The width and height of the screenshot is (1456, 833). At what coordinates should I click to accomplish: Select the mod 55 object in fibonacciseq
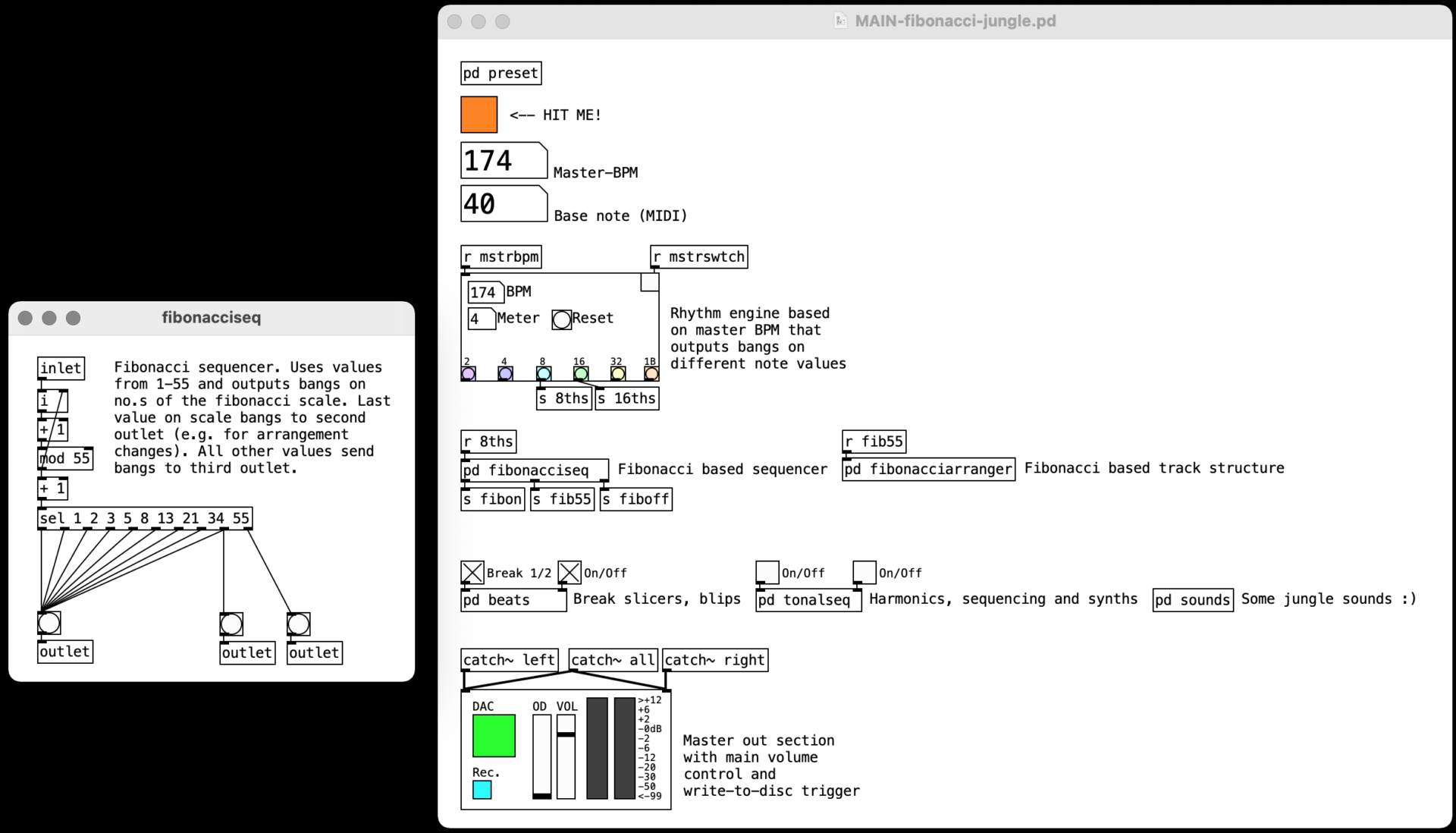click(65, 458)
